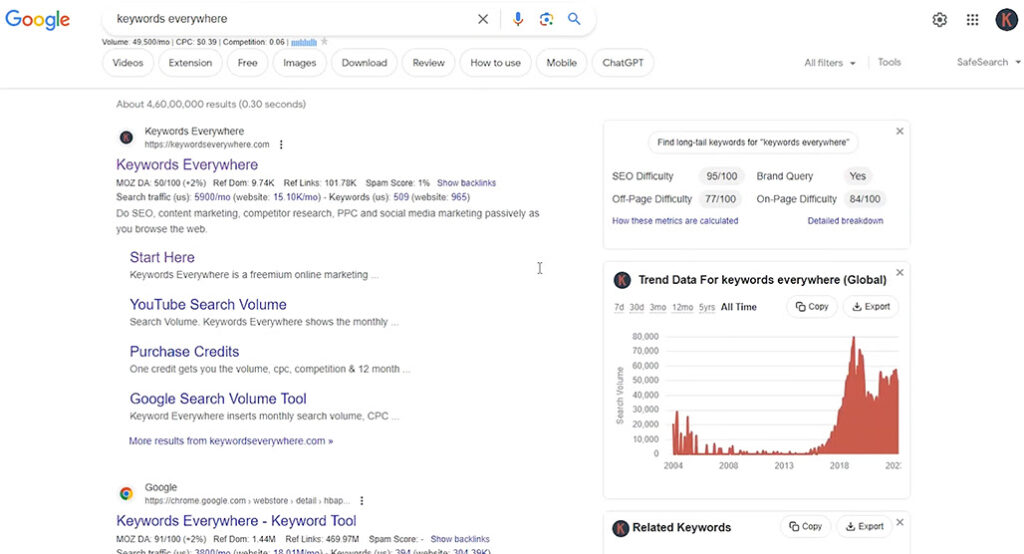The height and width of the screenshot is (554, 1024).
Task: Open Google Lens image search icon
Action: [546, 19]
